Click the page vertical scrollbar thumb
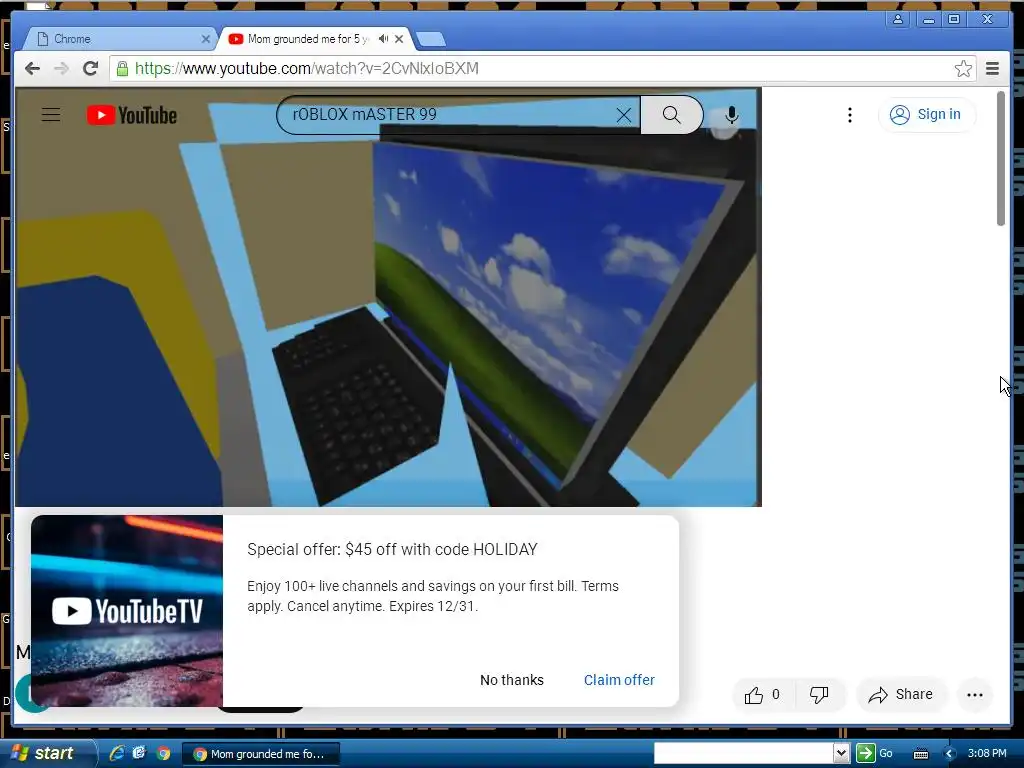Screen dimensions: 1024x768 [1000, 159]
